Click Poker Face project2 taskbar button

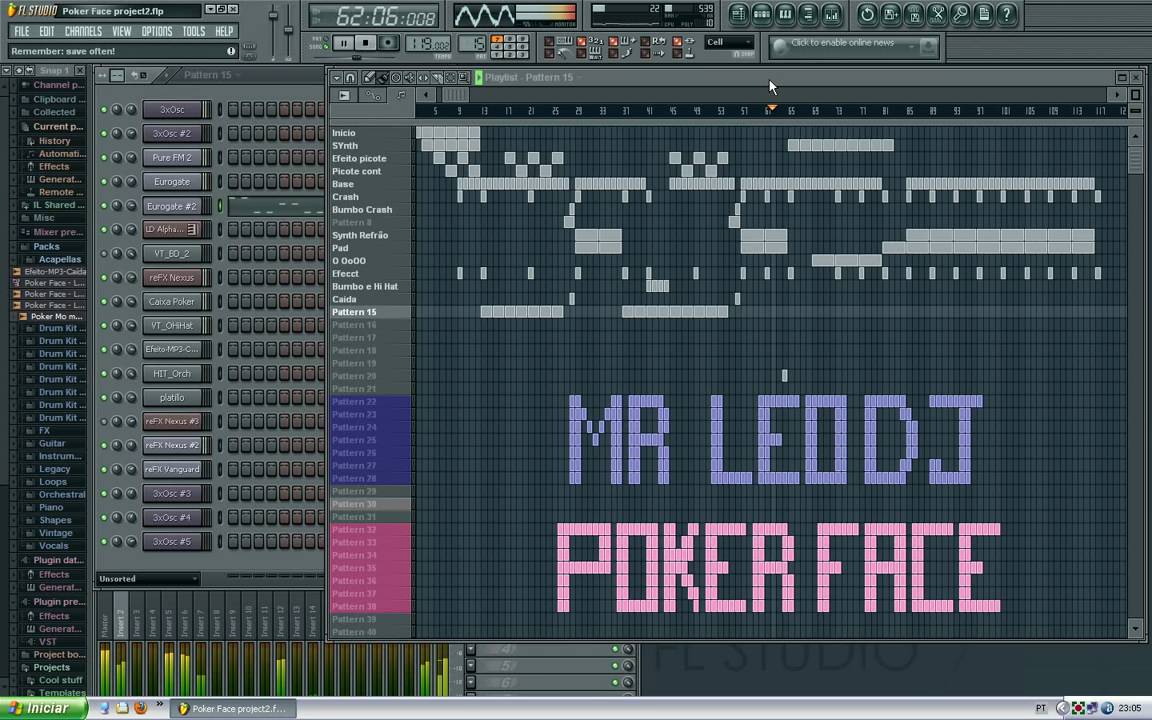pyautogui.click(x=233, y=709)
